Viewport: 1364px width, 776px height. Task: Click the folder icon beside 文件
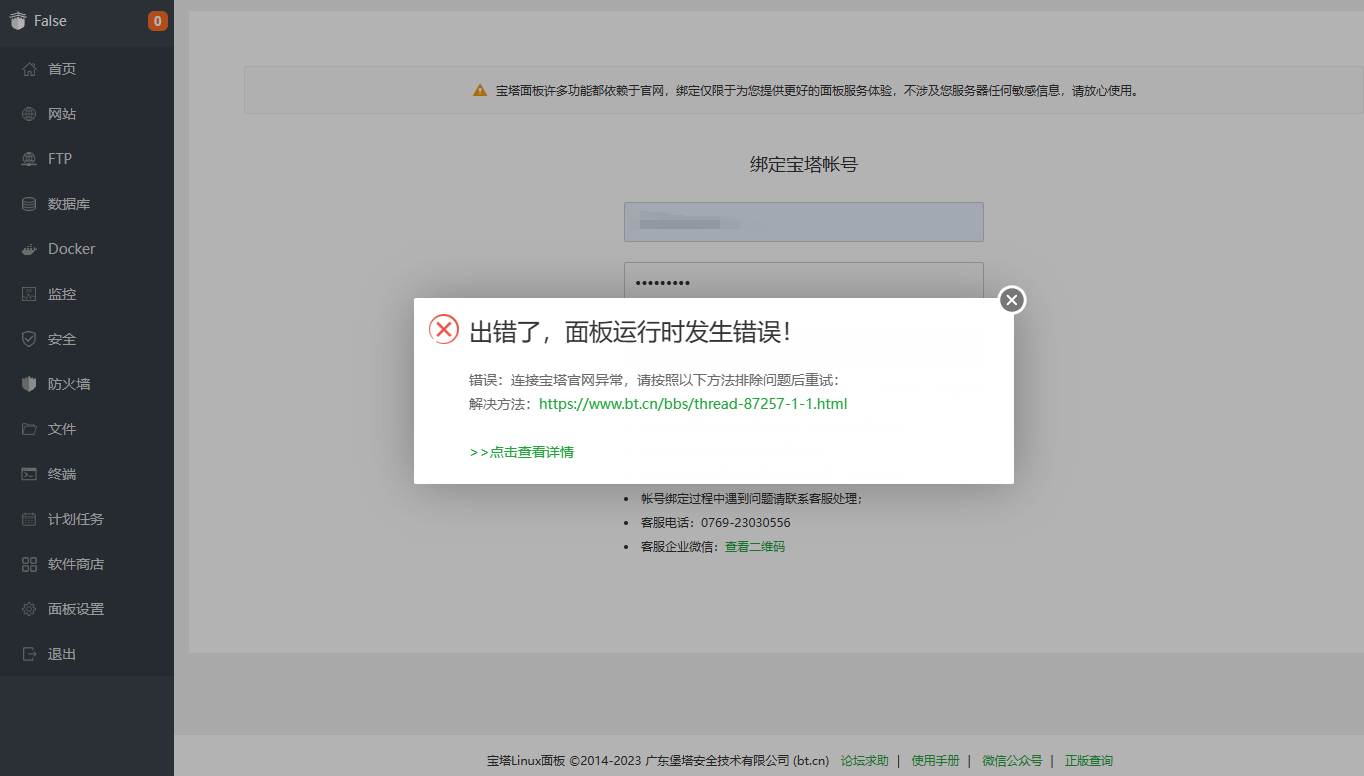coord(29,429)
